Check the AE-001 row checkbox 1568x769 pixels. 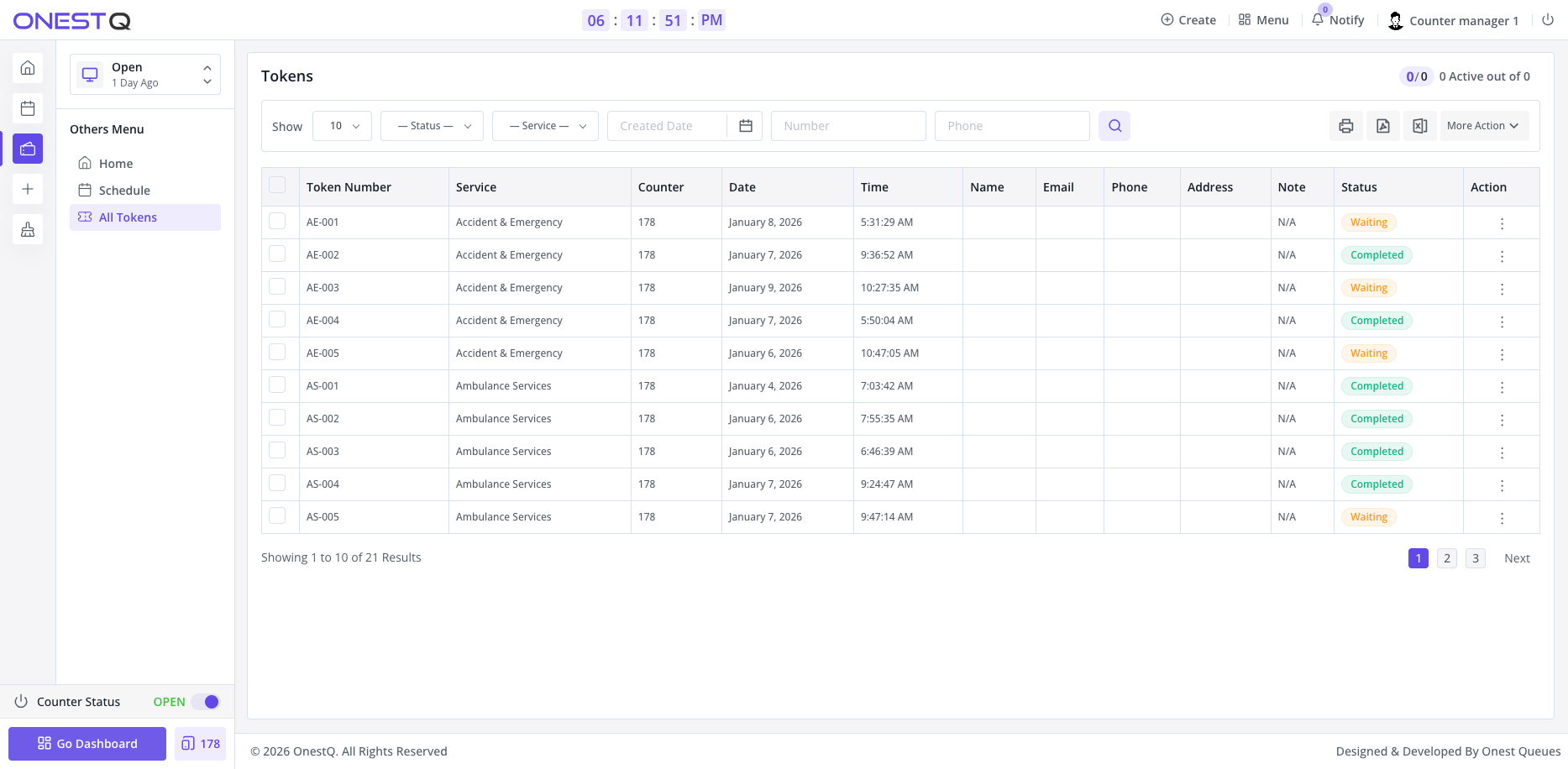click(x=277, y=221)
